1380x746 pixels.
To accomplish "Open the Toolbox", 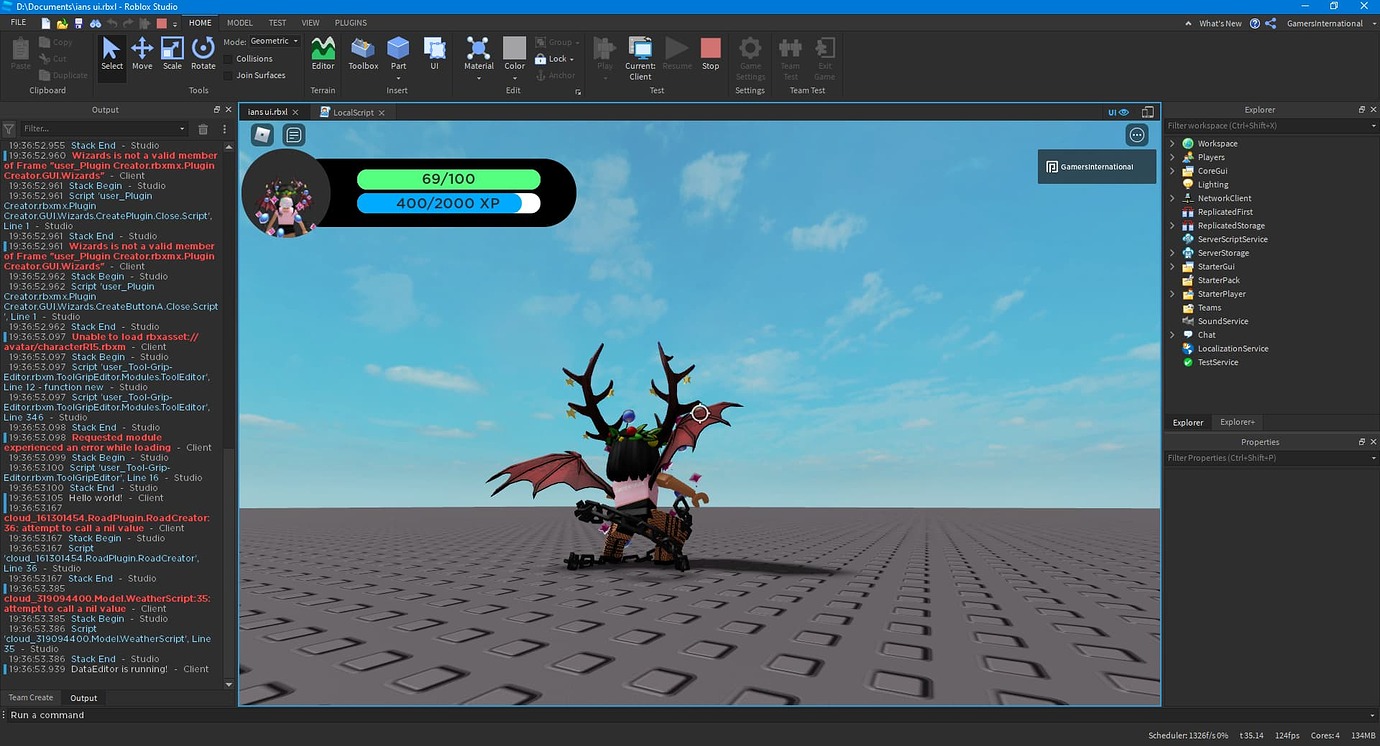I will 362,50.
